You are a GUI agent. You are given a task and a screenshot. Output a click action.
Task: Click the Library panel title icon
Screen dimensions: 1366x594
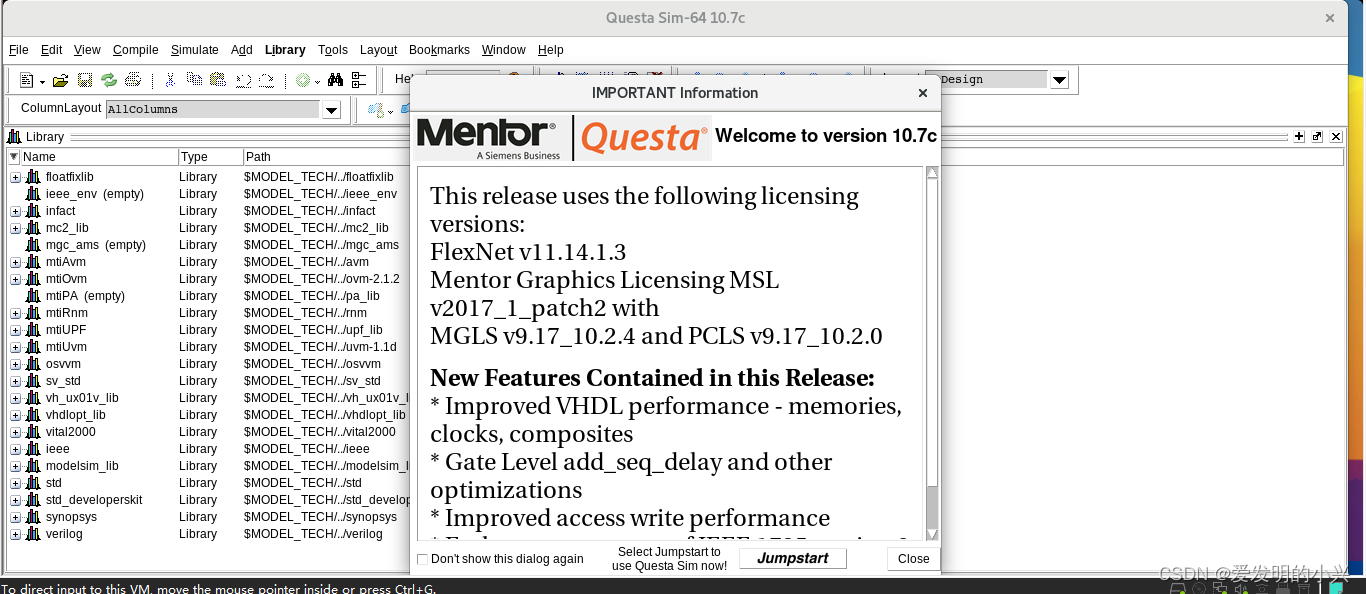point(14,137)
